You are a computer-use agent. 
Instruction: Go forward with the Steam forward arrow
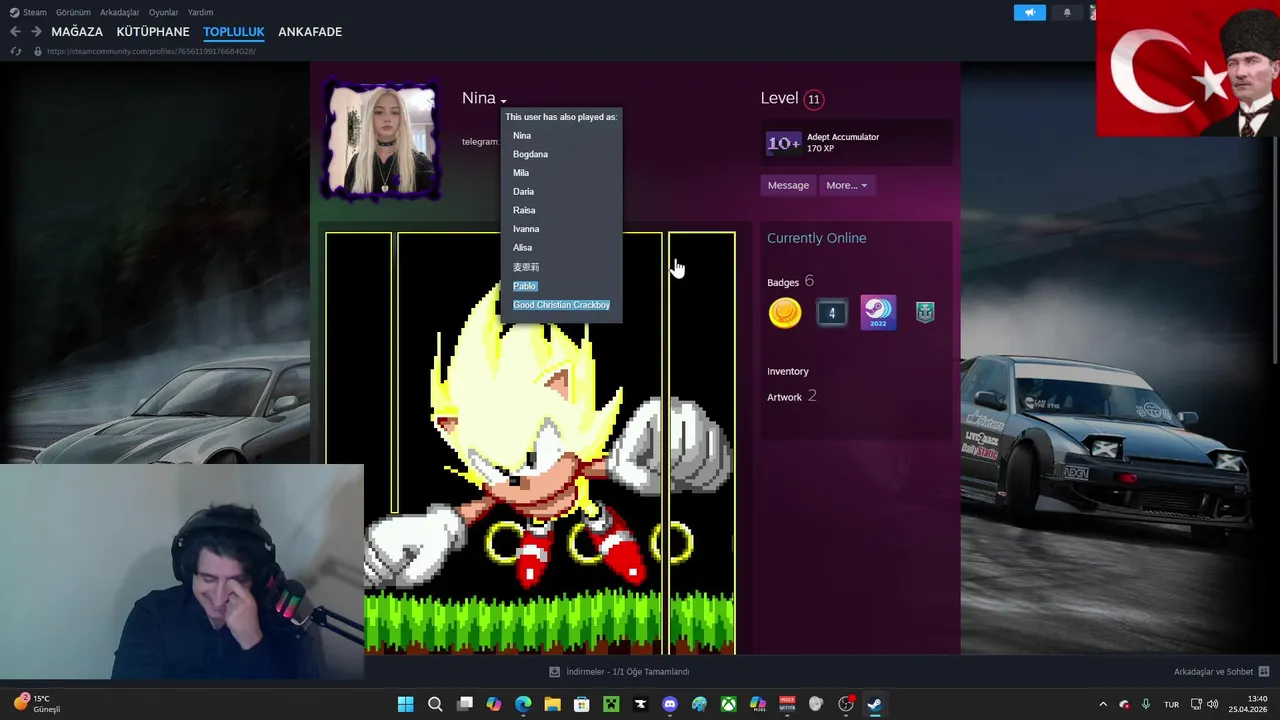[36, 32]
